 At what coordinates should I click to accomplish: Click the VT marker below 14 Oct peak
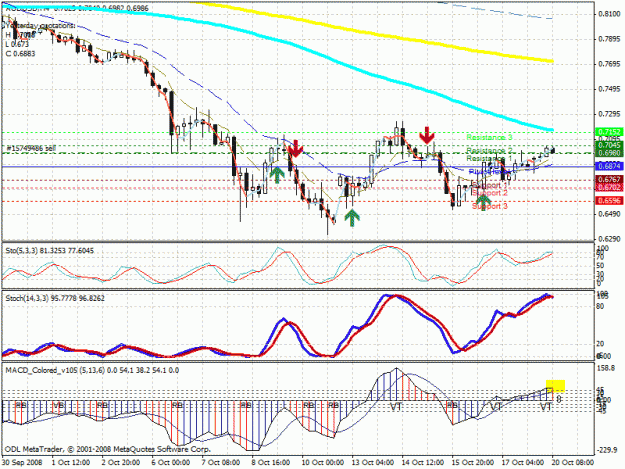[x=395, y=407]
